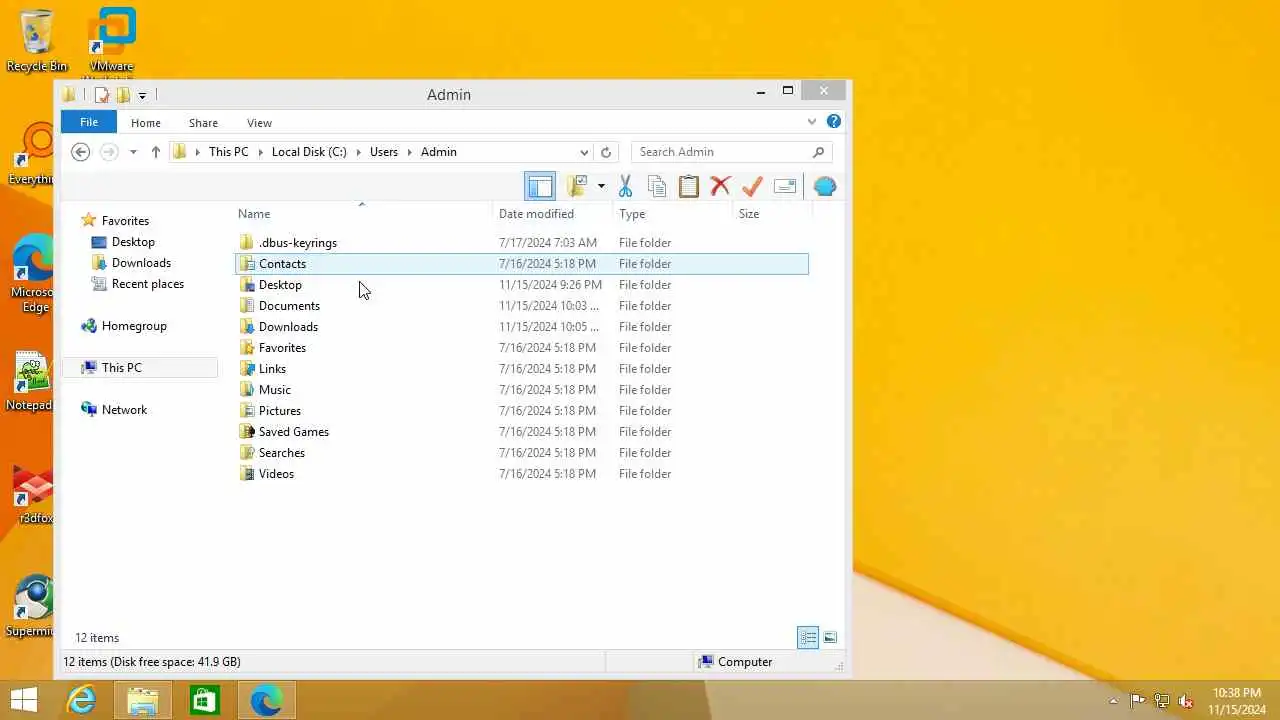The width and height of the screenshot is (1280, 720).
Task: Open Classic Shell settings shell icon
Action: pos(825,186)
